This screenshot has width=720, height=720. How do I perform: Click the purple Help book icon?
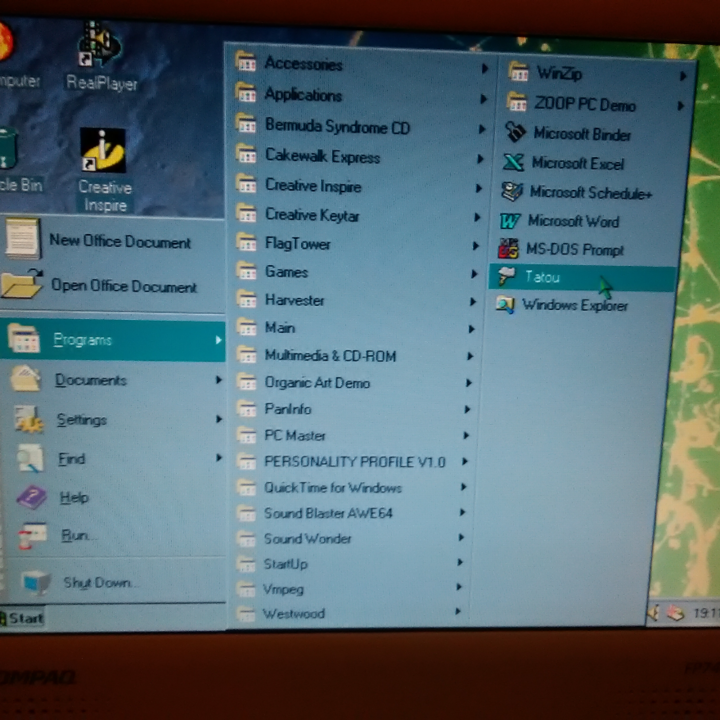coord(31,497)
